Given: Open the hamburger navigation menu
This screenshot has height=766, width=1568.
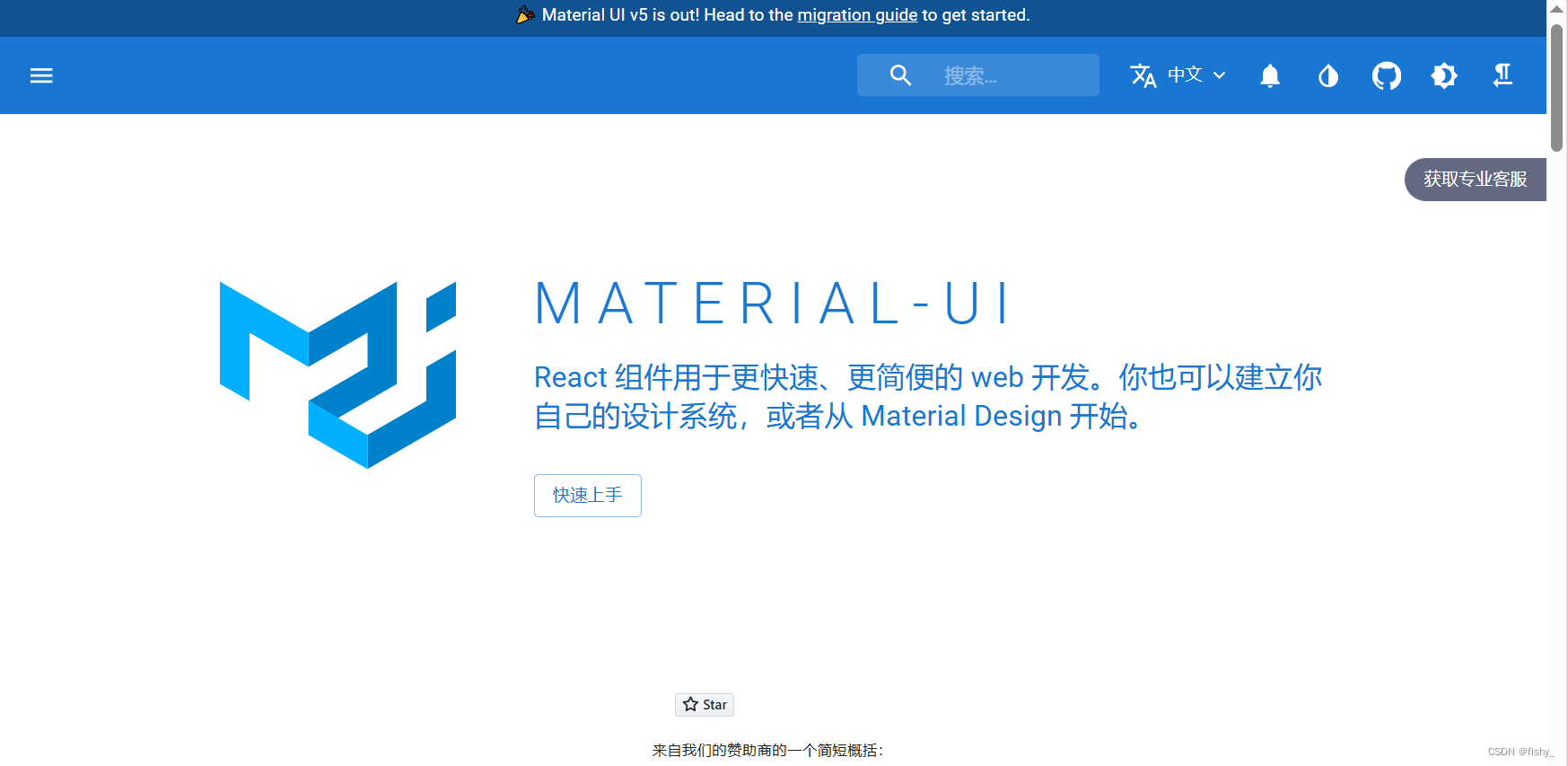Looking at the screenshot, I should [41, 75].
